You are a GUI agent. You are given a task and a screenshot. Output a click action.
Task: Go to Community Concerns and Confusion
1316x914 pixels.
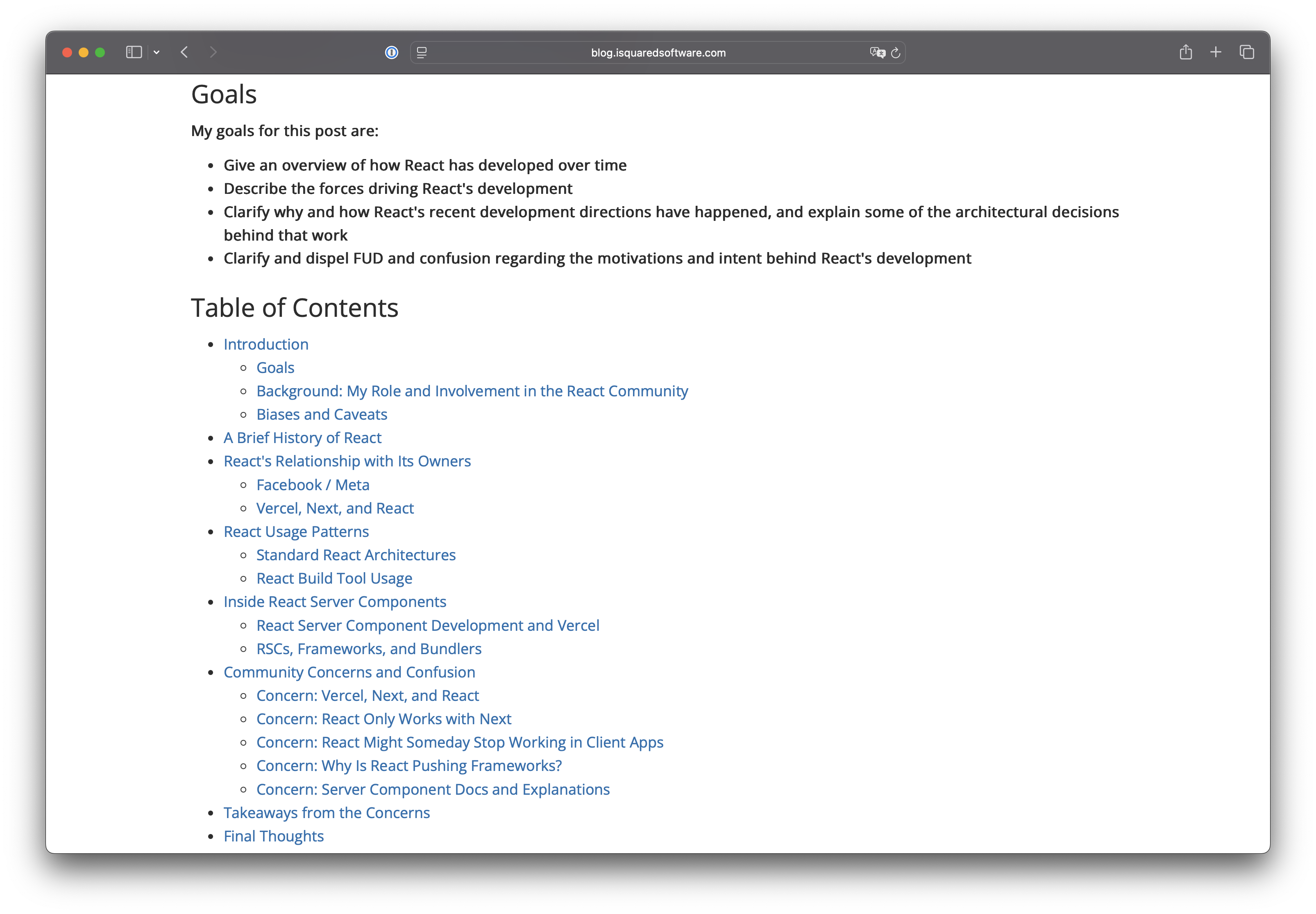click(x=349, y=672)
